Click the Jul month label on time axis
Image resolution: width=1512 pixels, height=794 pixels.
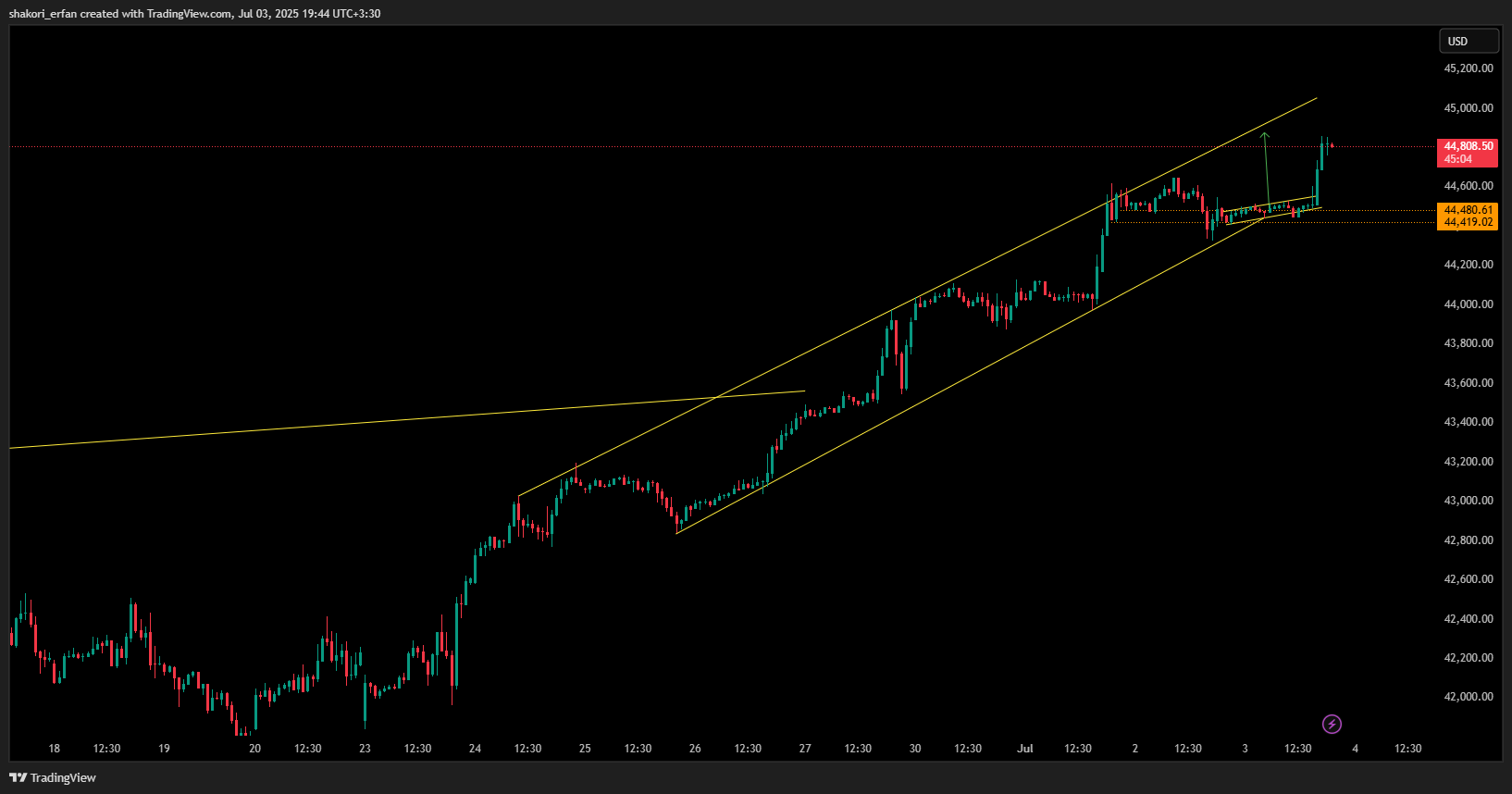1025,749
